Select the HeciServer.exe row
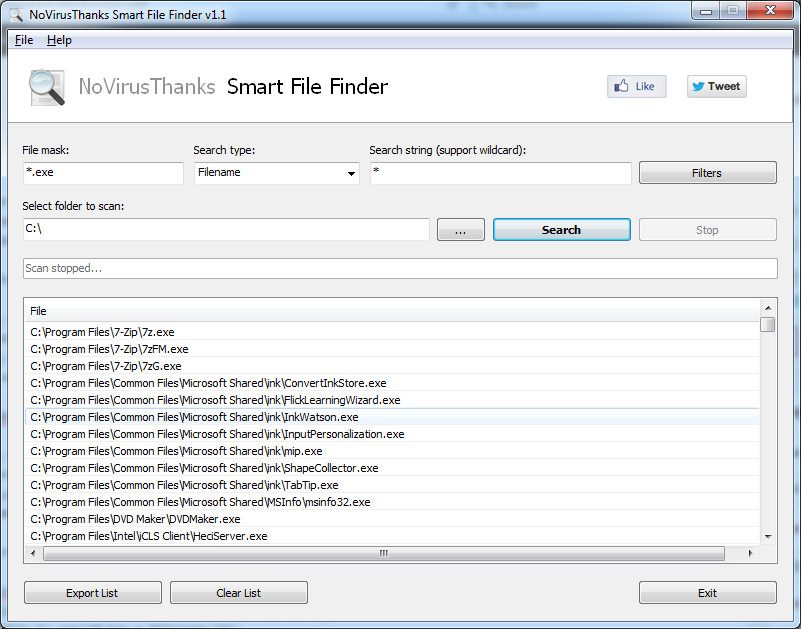The height and width of the screenshot is (629, 801). 392,536
